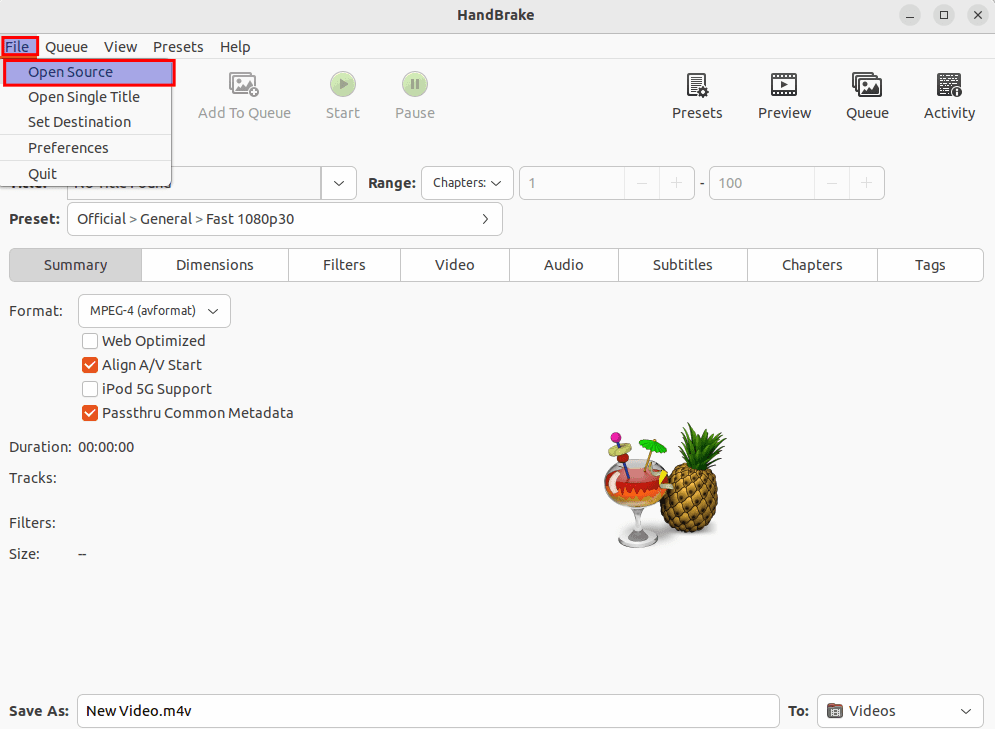The width and height of the screenshot is (995, 729).
Task: Choose Set Destination in File menu
Action: [79, 122]
